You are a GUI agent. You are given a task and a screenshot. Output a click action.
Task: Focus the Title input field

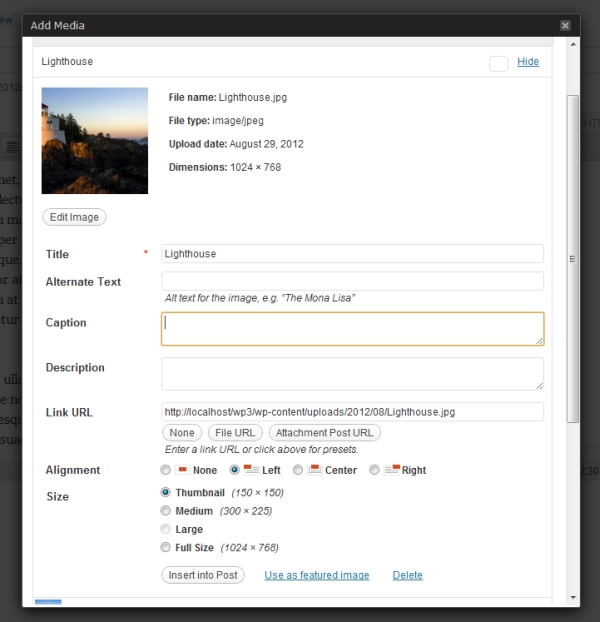pos(352,253)
